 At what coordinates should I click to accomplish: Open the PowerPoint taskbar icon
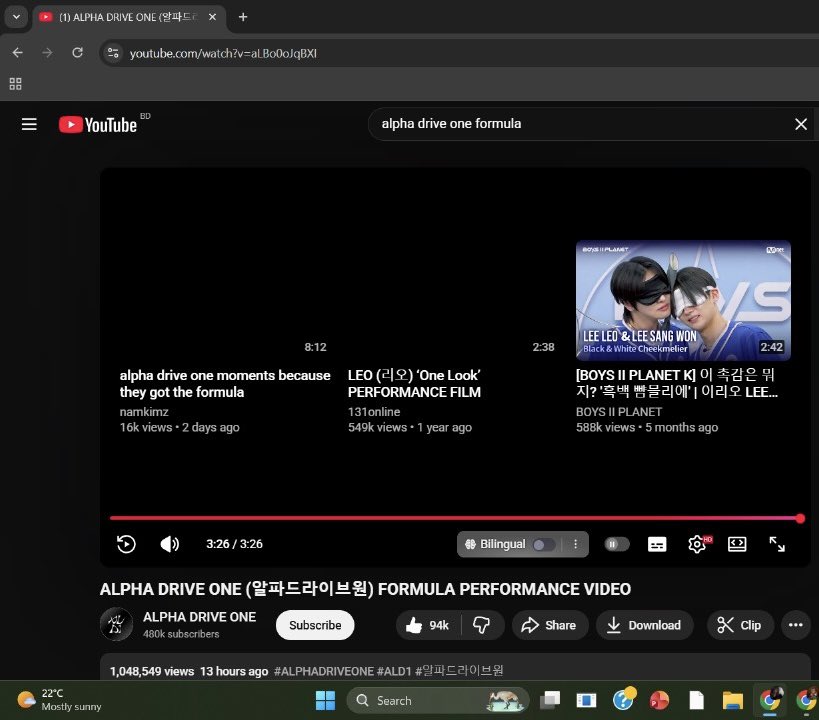[x=659, y=700]
